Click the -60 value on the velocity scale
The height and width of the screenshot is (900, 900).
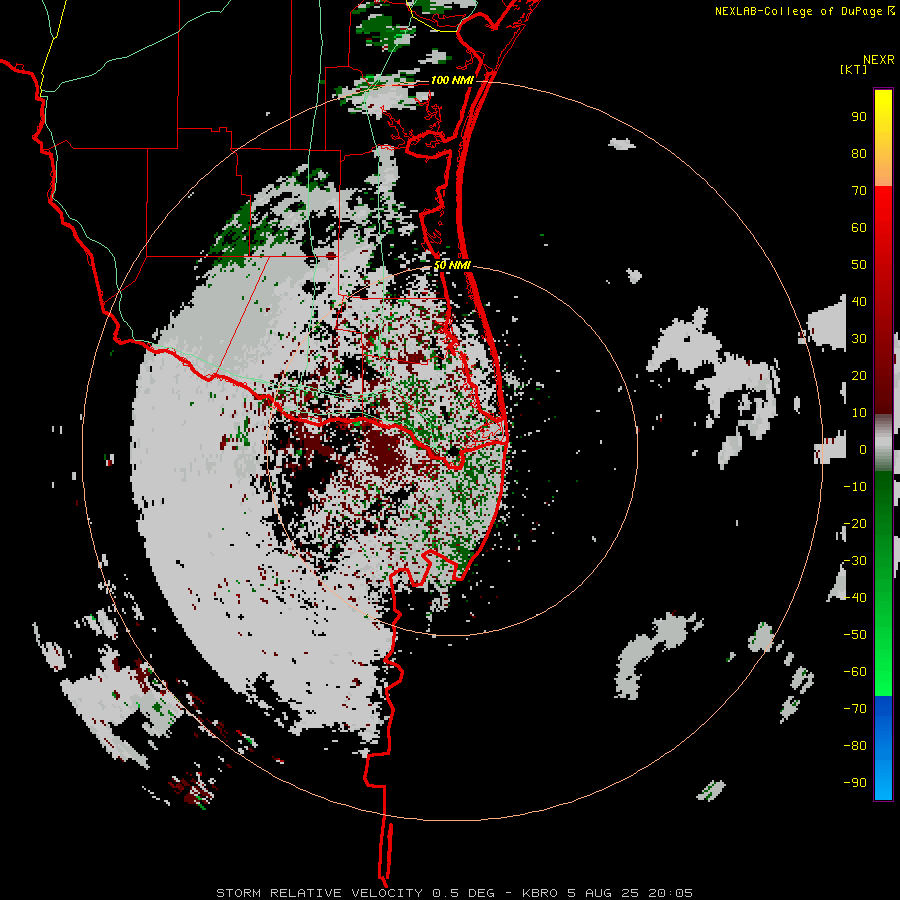pos(855,672)
